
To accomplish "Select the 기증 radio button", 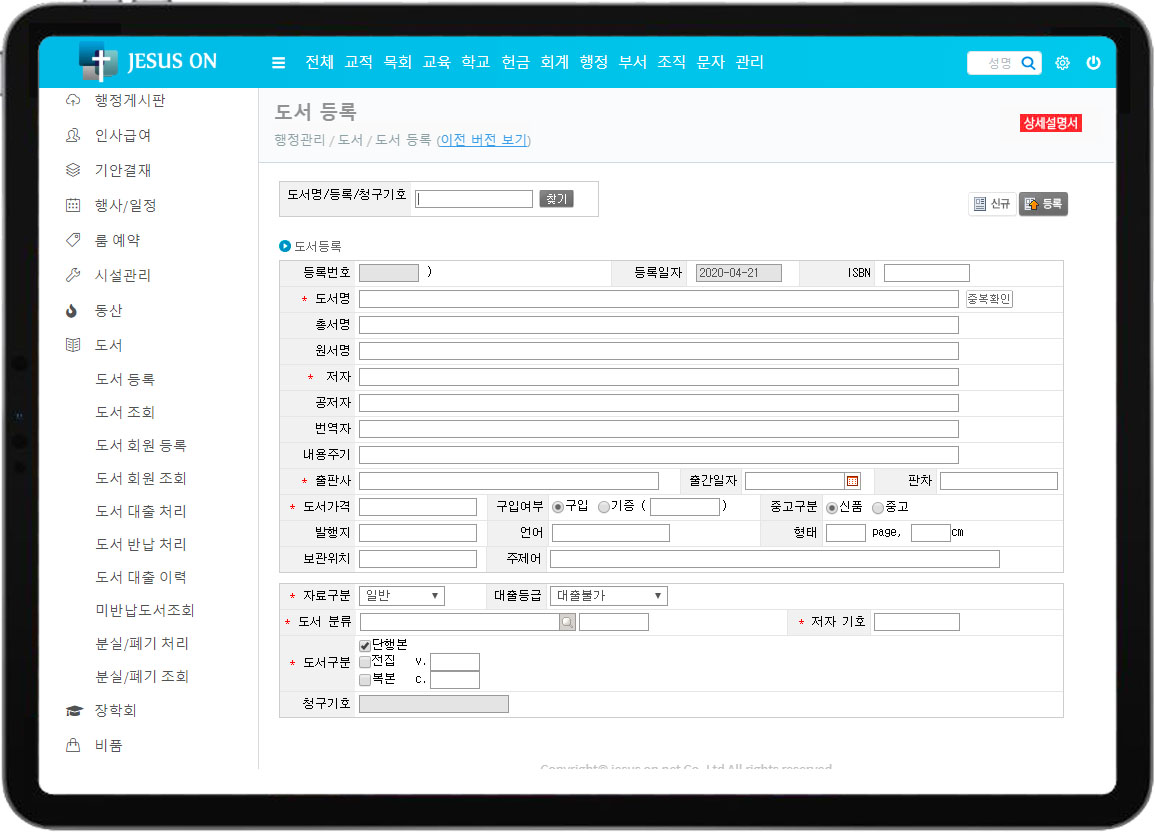I will (603, 507).
